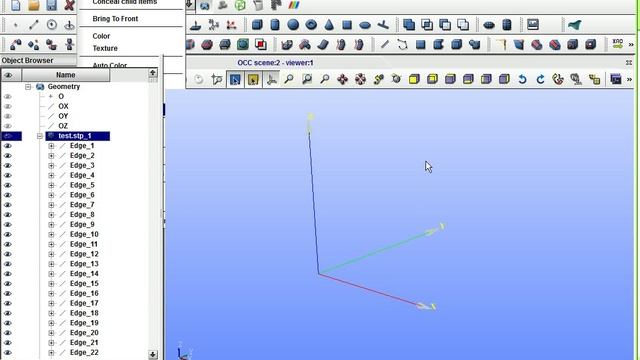Switch the viewer to the Front view cube

point(414,79)
